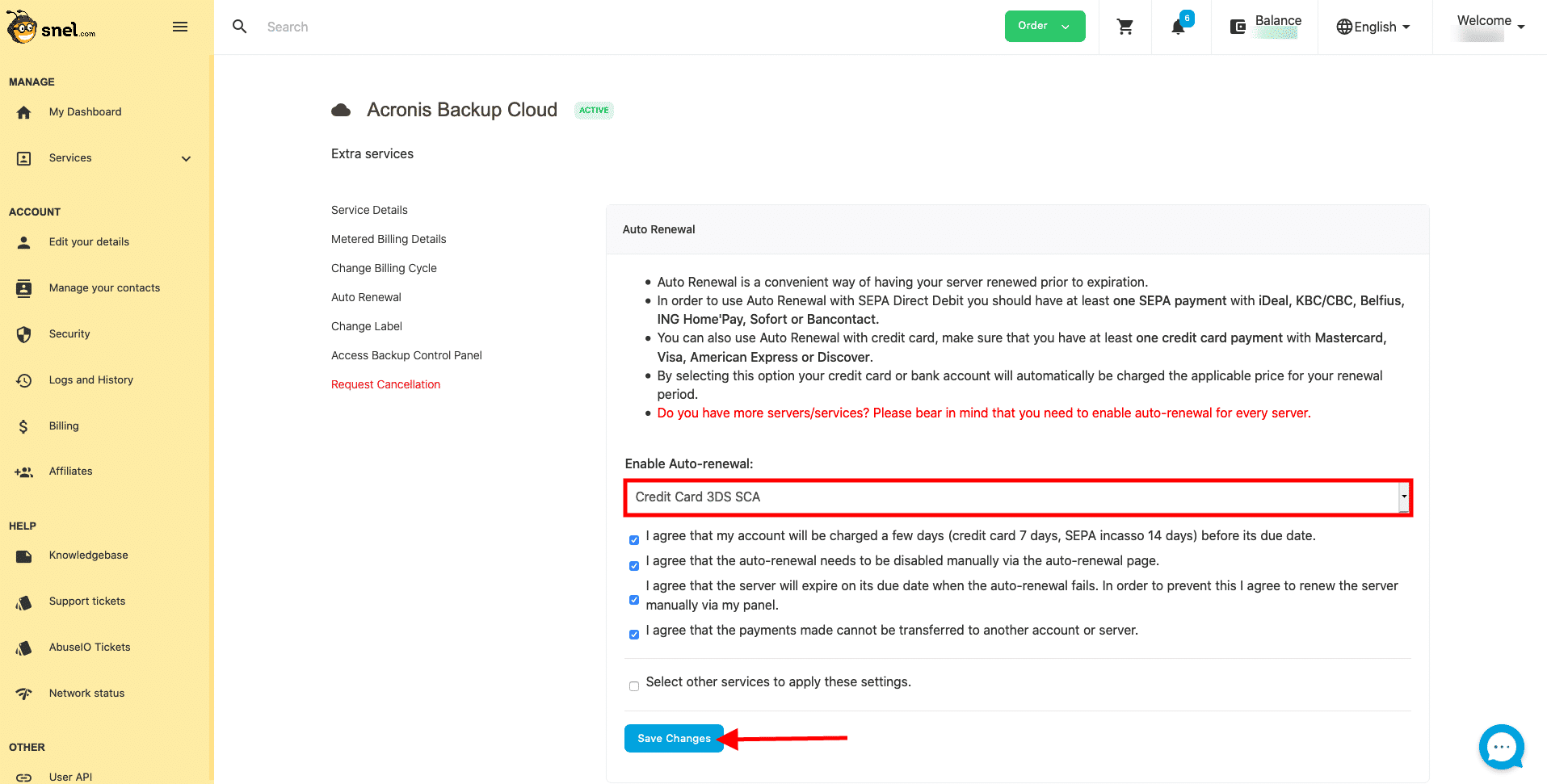Open Knowledgebase page
The image size is (1547, 784).
[x=88, y=556]
